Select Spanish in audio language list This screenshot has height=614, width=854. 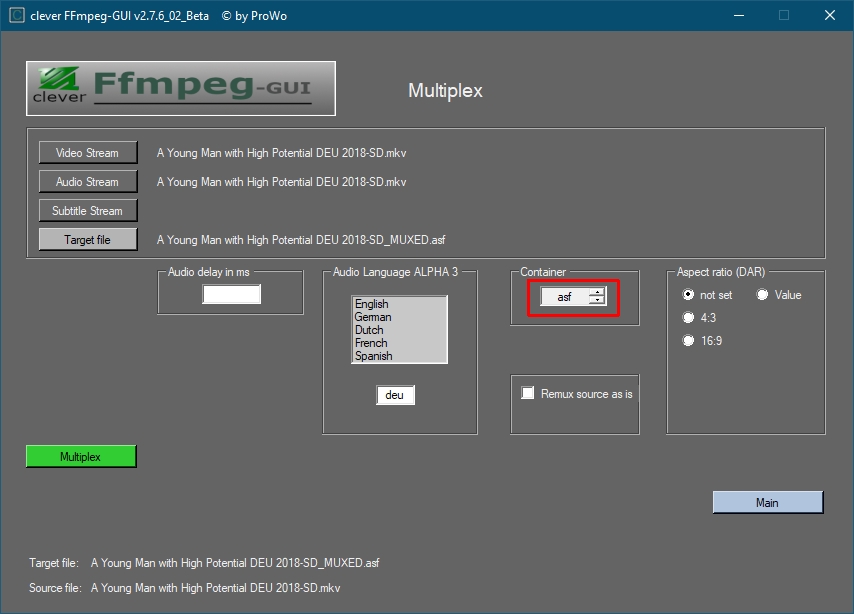click(374, 356)
